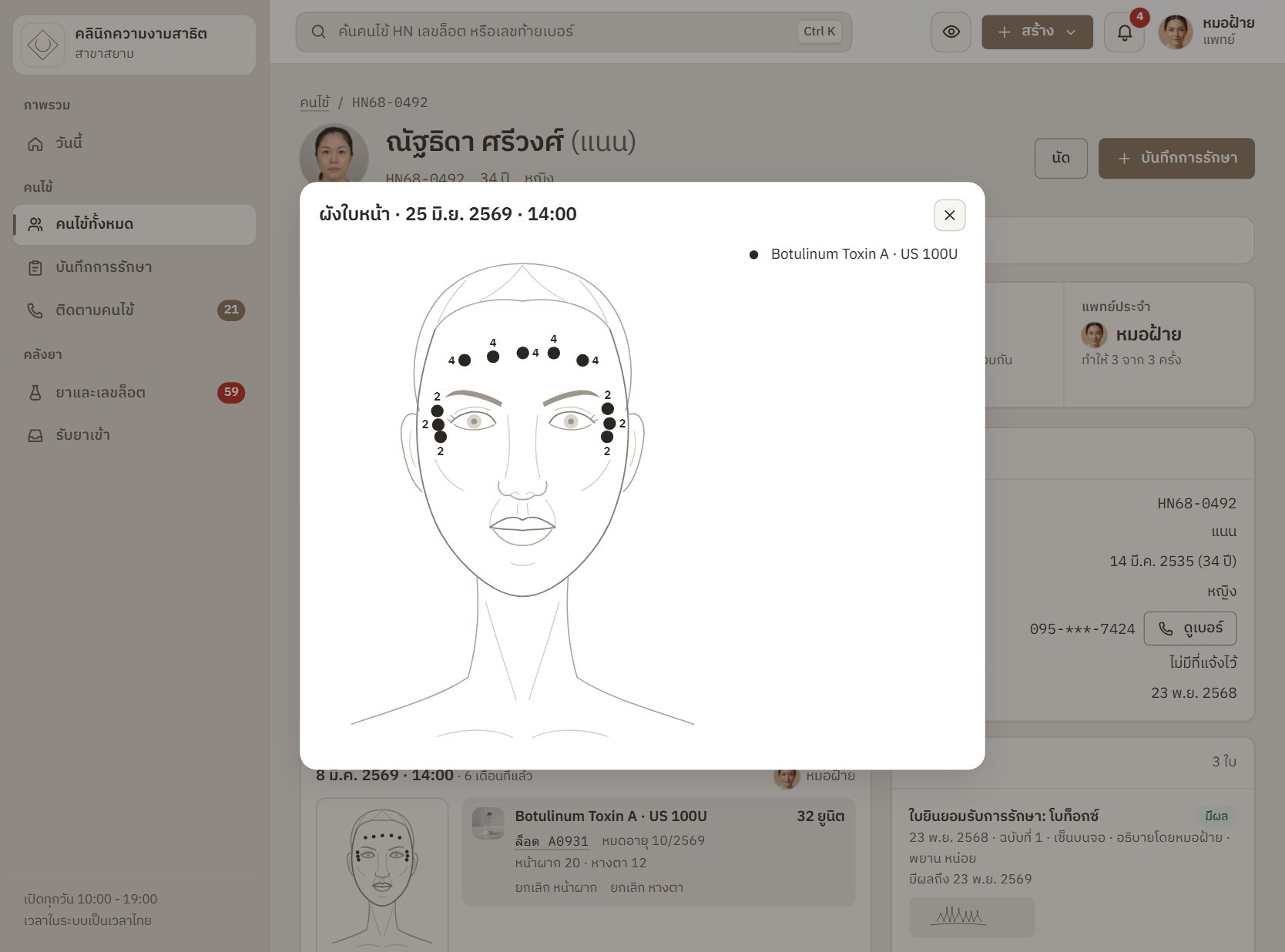Image resolution: width=1285 pixels, height=952 pixels.
Task: Toggle the eye visibility button
Action: 951,32
